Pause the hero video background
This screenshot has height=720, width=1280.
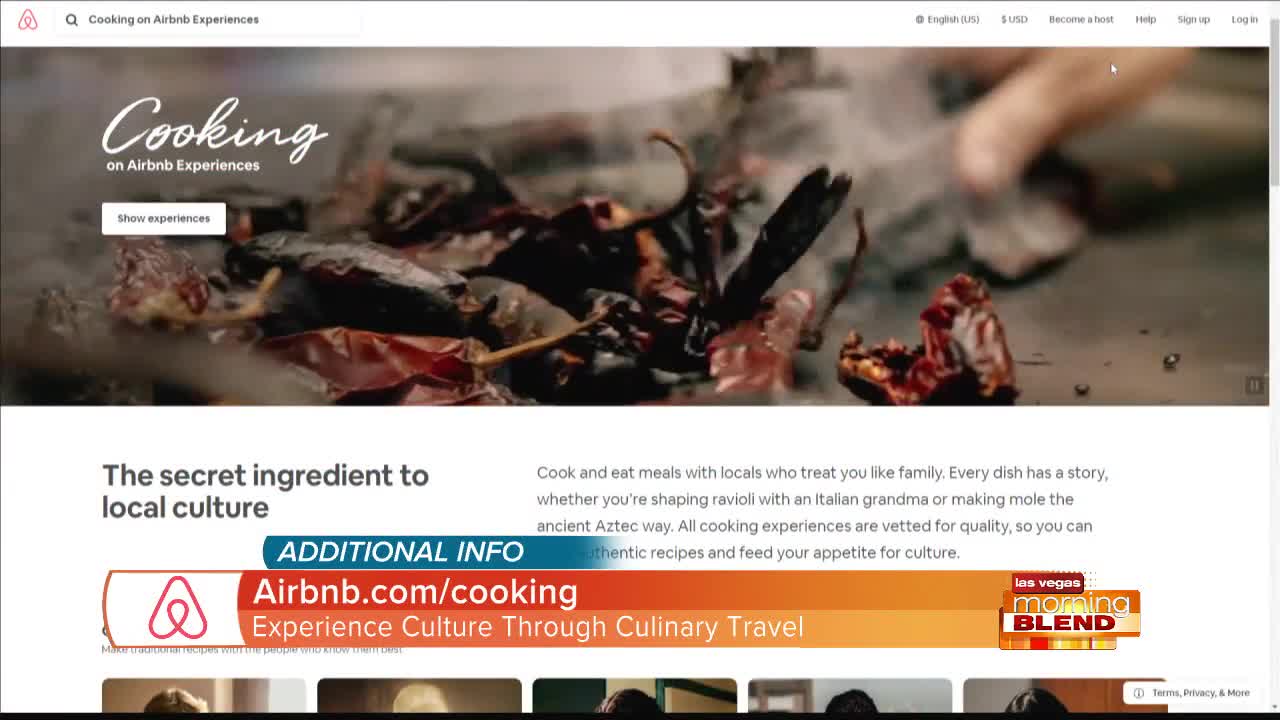(x=1254, y=386)
